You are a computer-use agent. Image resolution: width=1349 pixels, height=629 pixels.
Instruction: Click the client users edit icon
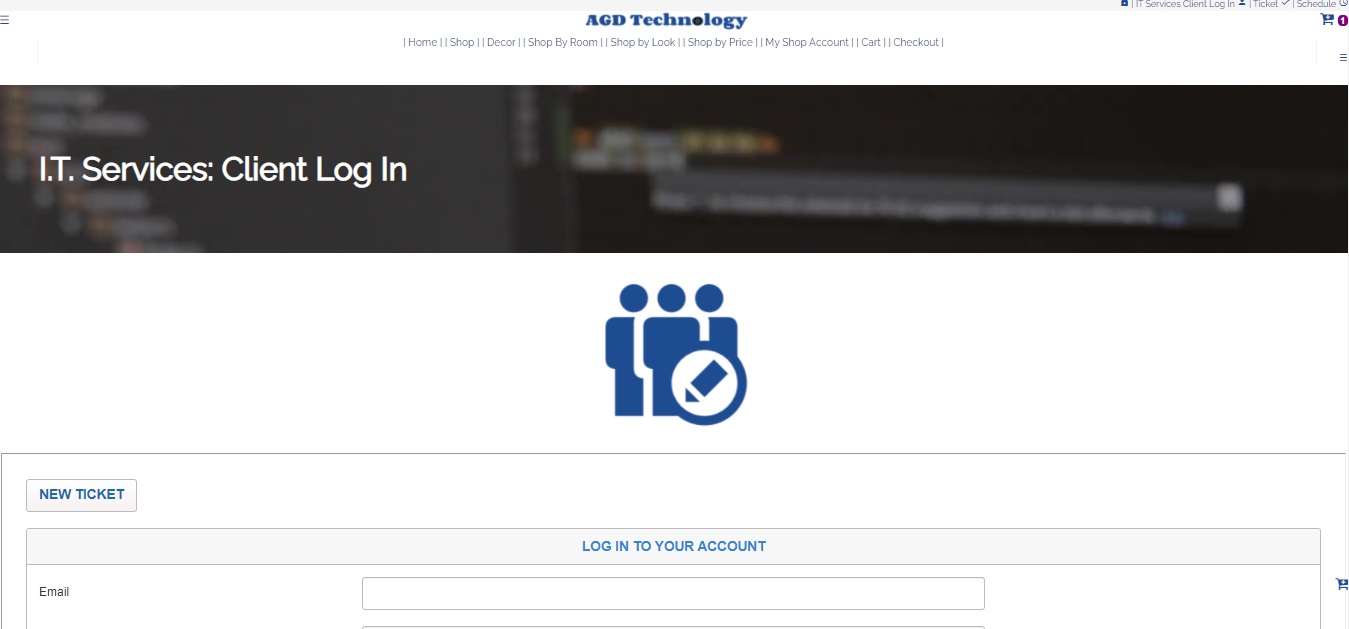675,354
